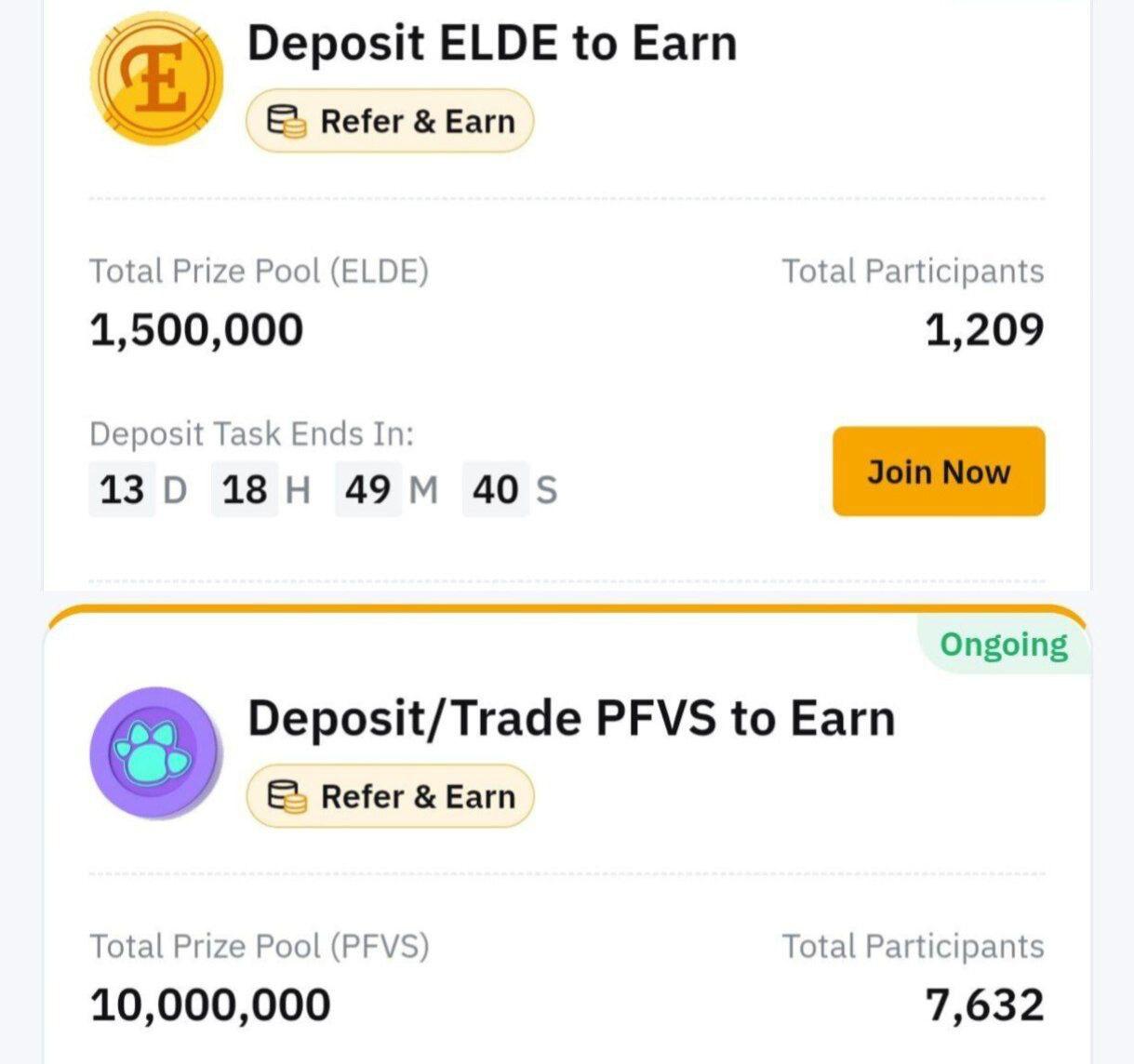Select the PFVS participants count 7,632
The width and height of the screenshot is (1134, 1064).
point(984,1005)
